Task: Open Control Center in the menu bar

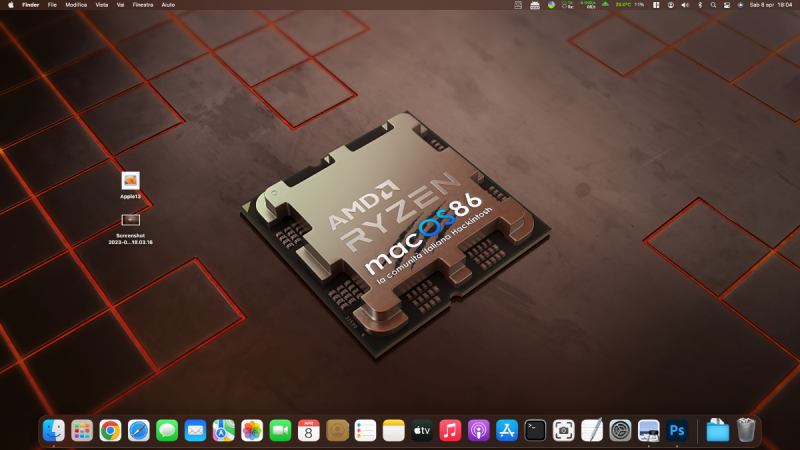Action: tap(727, 5)
